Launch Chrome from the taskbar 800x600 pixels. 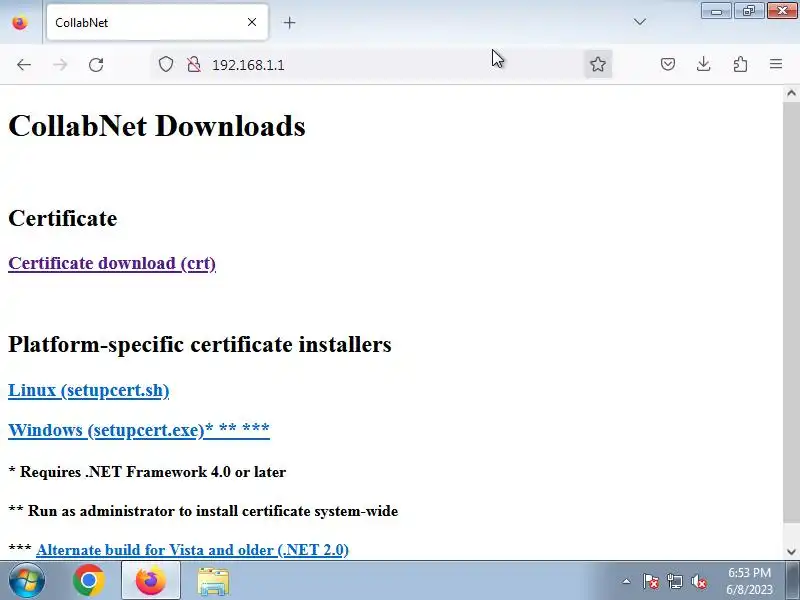(x=88, y=581)
